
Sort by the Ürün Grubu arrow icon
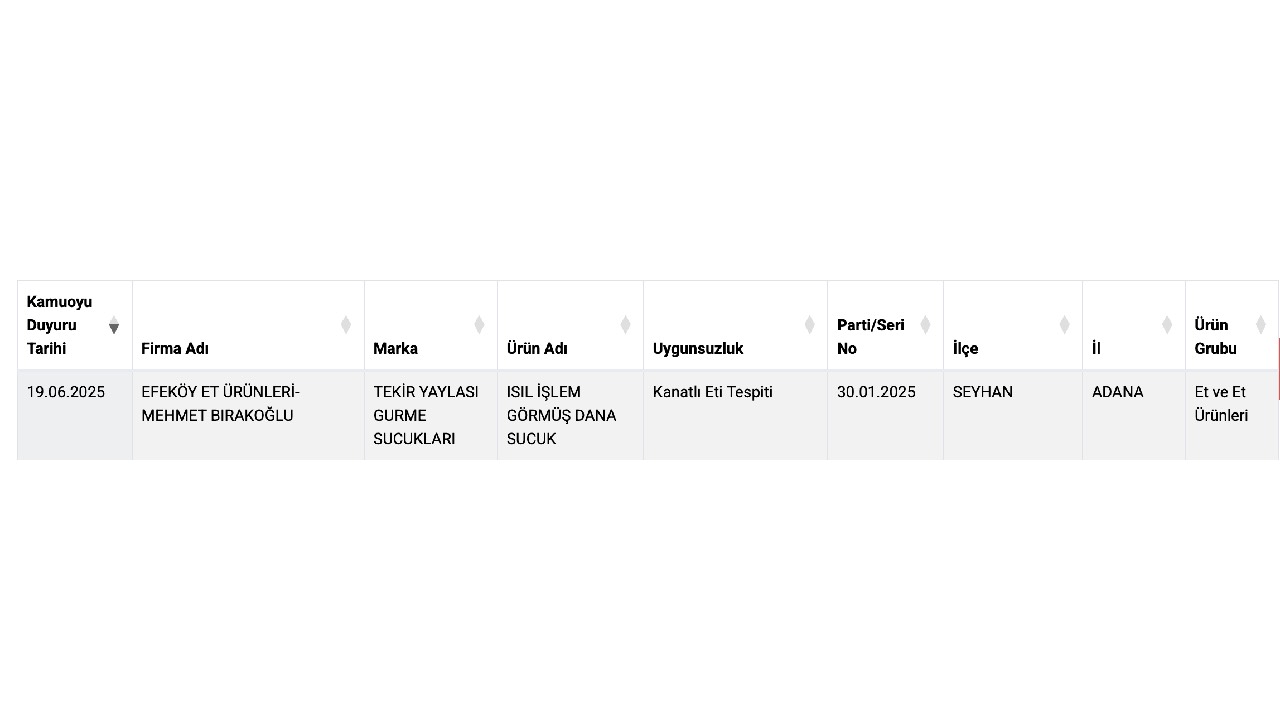(1260, 325)
